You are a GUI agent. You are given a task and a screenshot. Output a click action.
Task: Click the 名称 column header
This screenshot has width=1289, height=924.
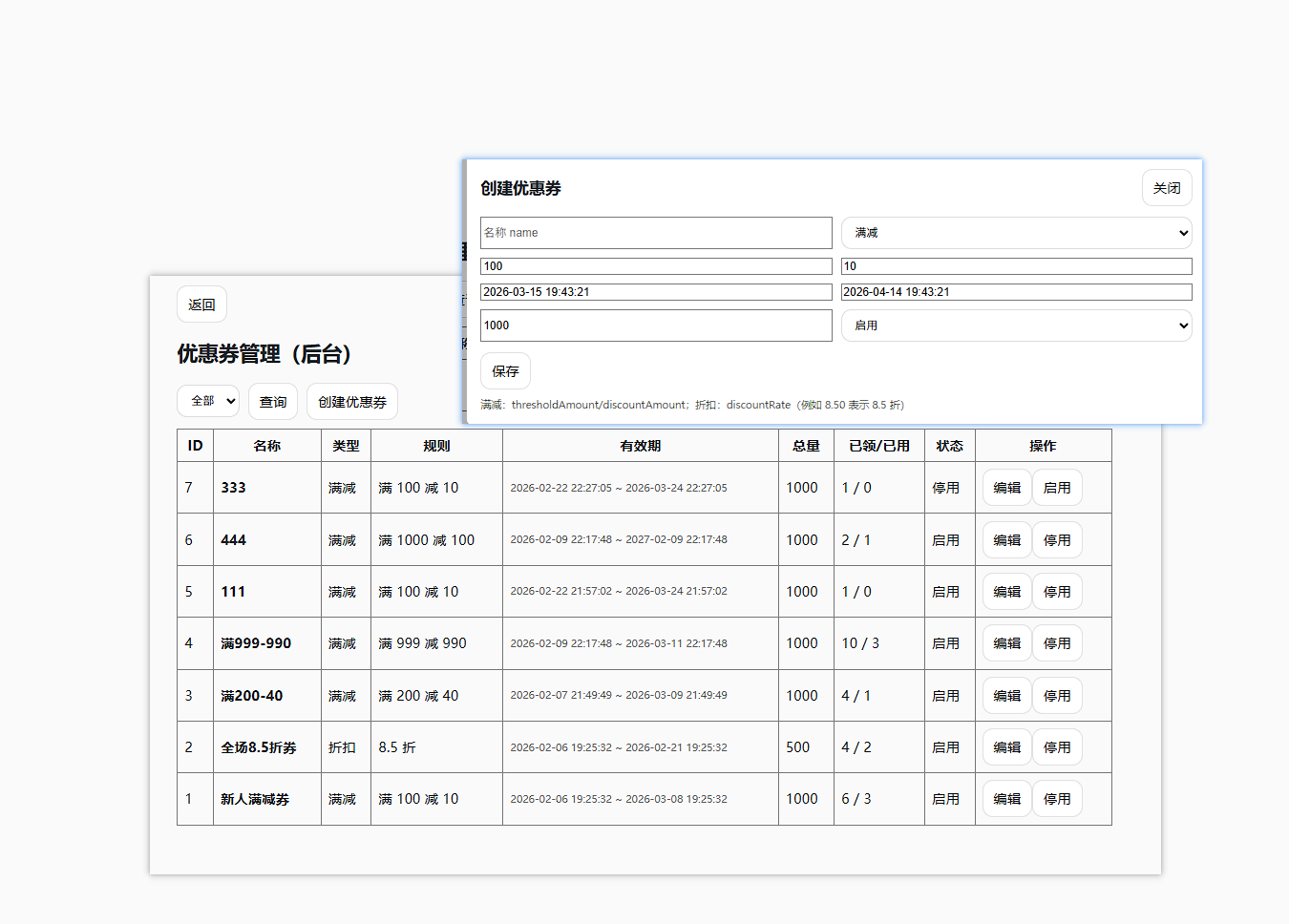[267, 446]
